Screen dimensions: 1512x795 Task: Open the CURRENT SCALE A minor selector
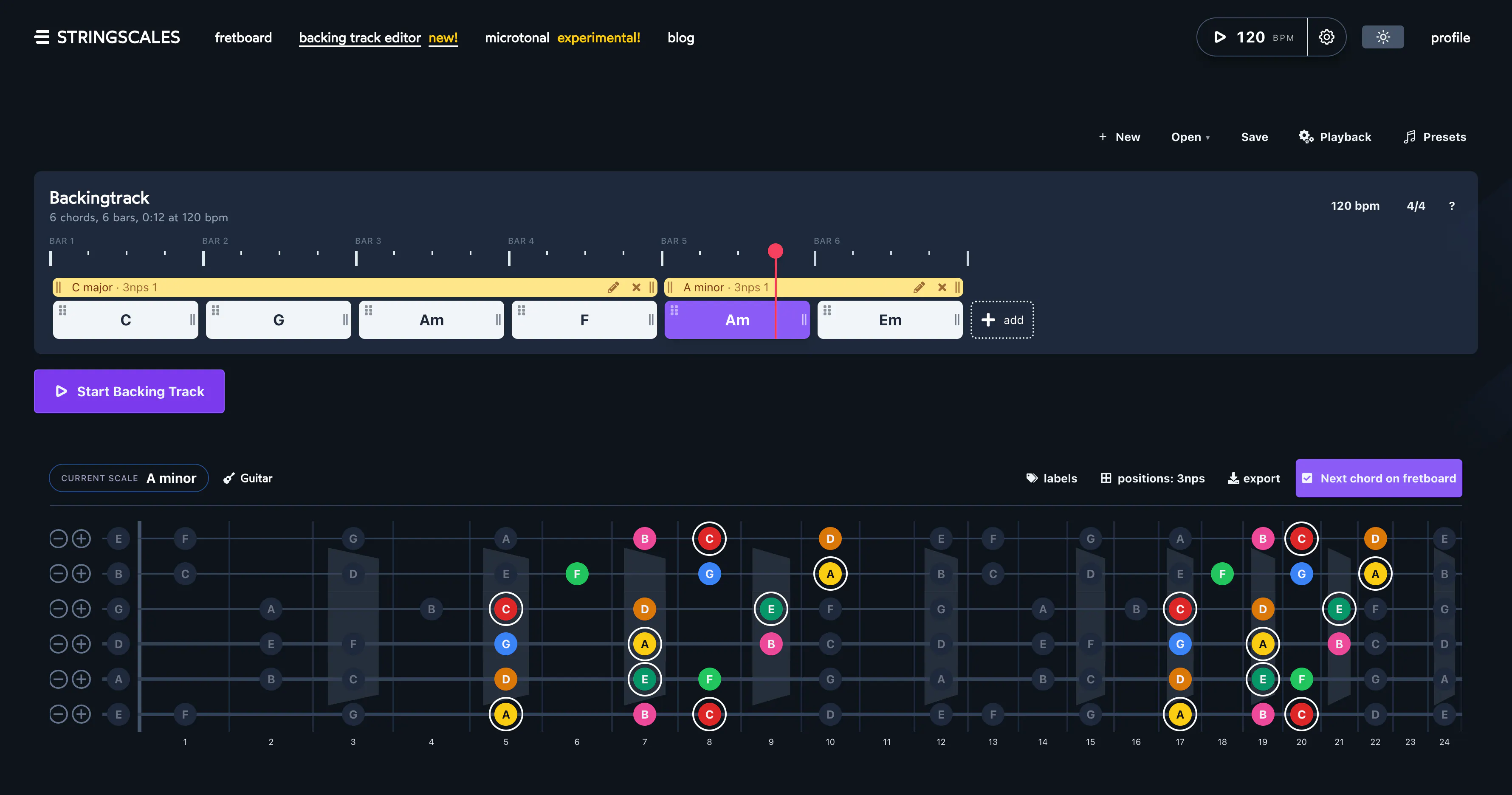click(x=129, y=478)
